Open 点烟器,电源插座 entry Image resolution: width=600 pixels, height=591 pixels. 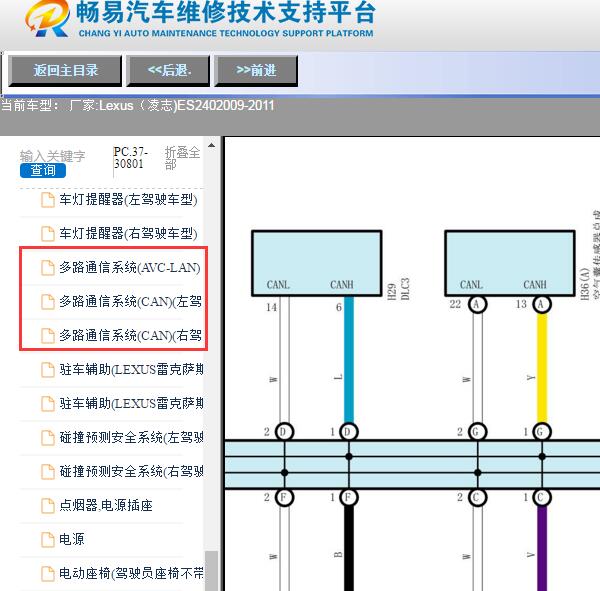tap(106, 506)
